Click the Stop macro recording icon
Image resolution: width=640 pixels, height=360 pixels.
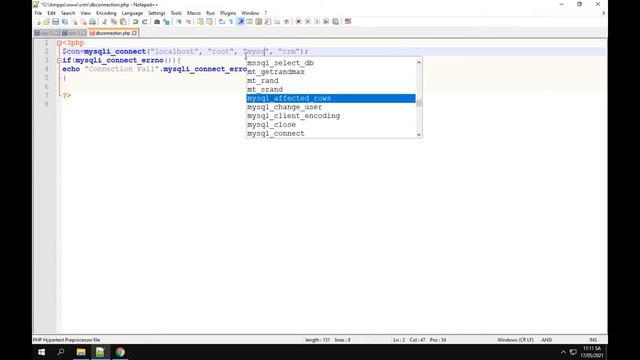308,22
